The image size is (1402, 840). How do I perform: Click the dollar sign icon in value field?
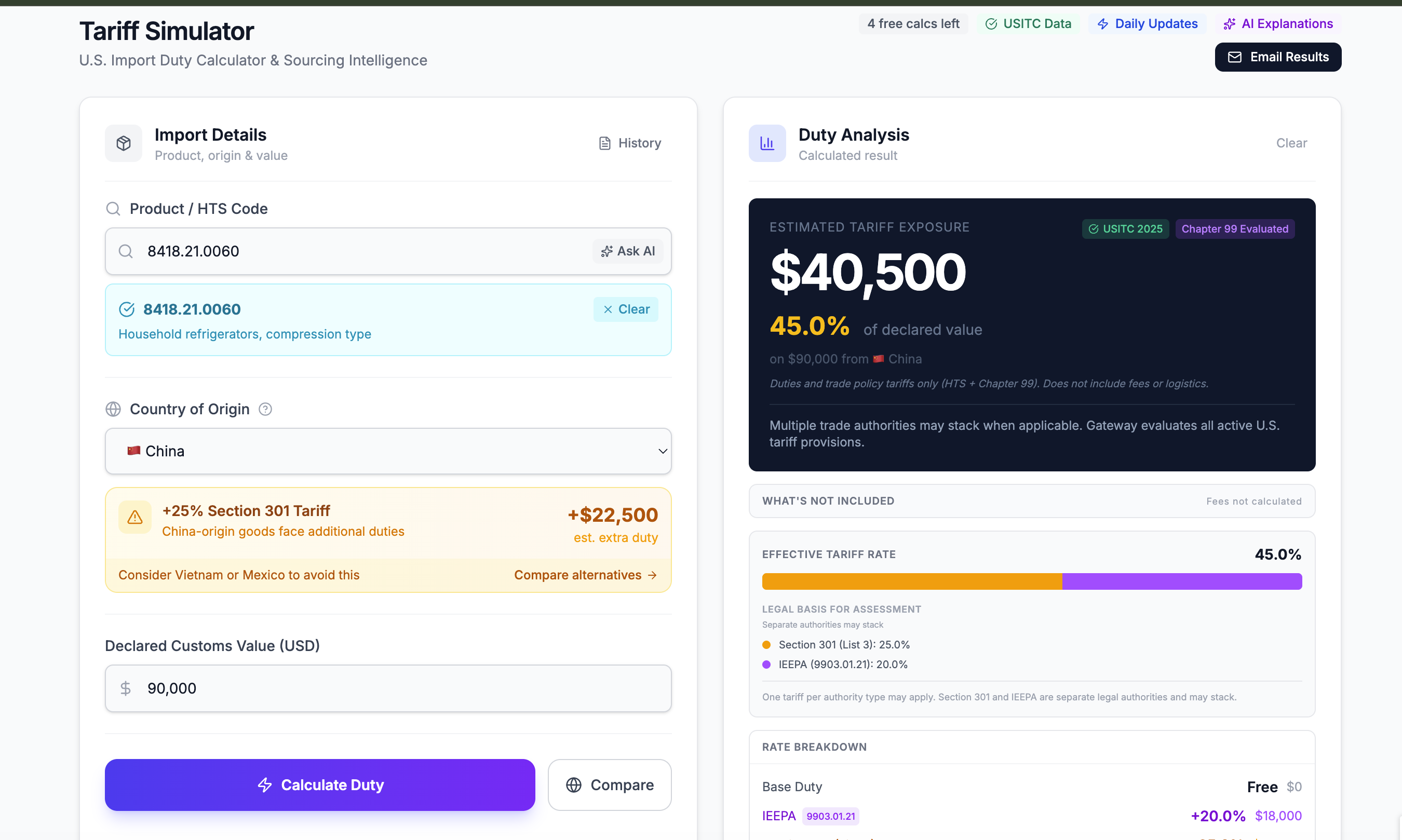pos(126,688)
